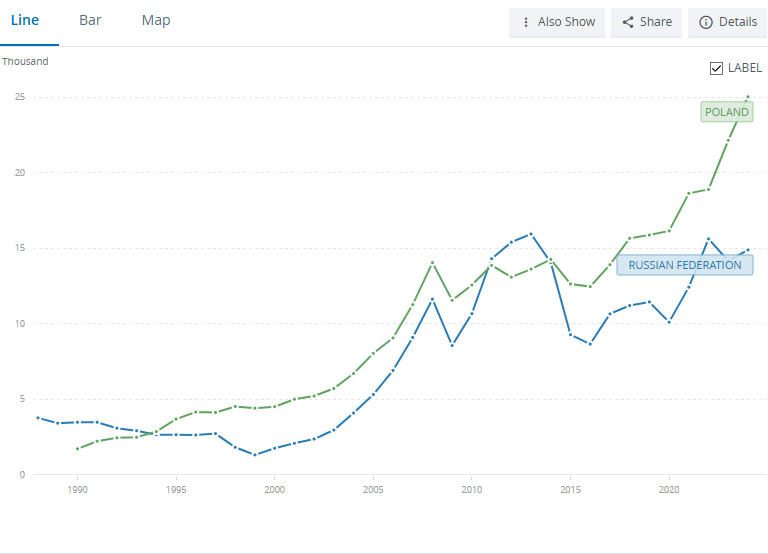
Task: Click the 15 y-axis value
Action: click(20, 248)
